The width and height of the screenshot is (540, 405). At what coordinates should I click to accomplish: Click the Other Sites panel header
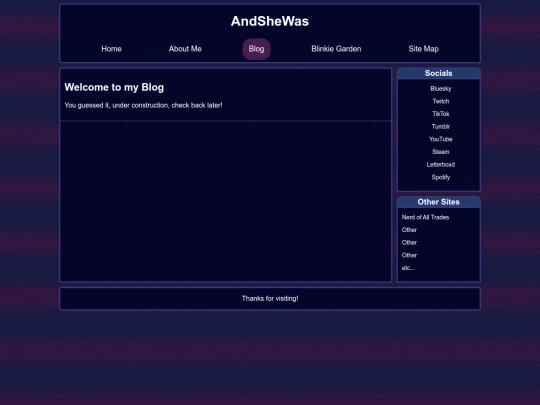coord(438,202)
